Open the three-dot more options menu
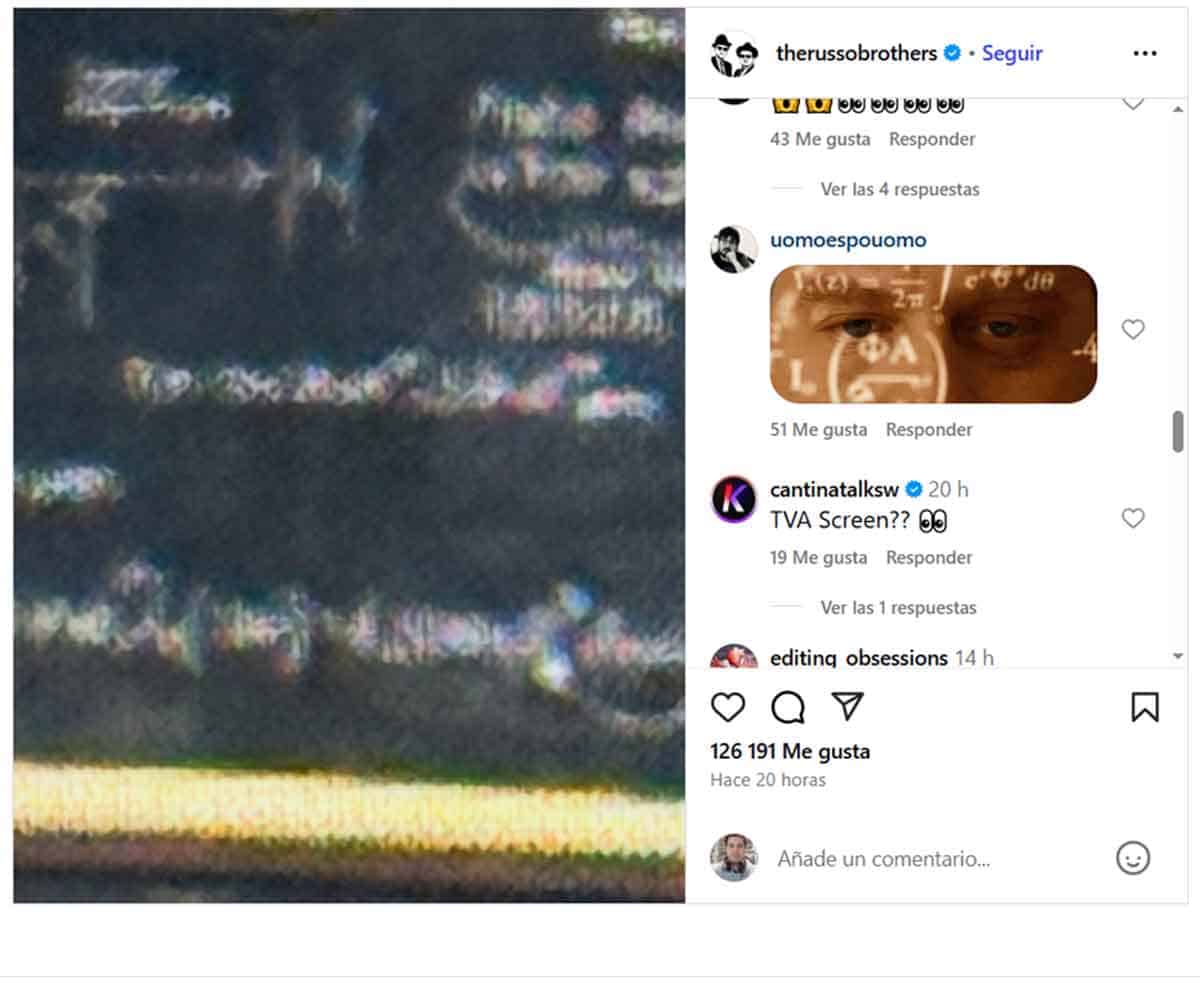This screenshot has height=994, width=1200. pyautogui.click(x=1145, y=53)
